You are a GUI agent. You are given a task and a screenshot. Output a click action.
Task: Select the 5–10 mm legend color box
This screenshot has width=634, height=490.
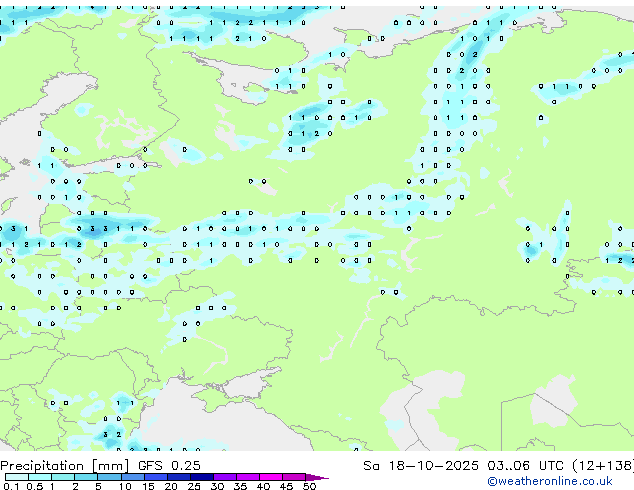pyautogui.click(x=109, y=477)
